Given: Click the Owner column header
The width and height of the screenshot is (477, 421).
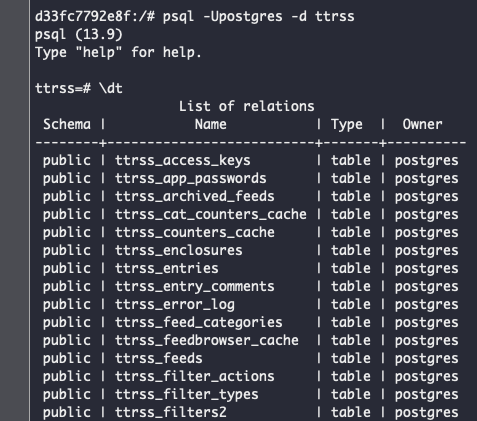Looking at the screenshot, I should pyautogui.click(x=422, y=124).
